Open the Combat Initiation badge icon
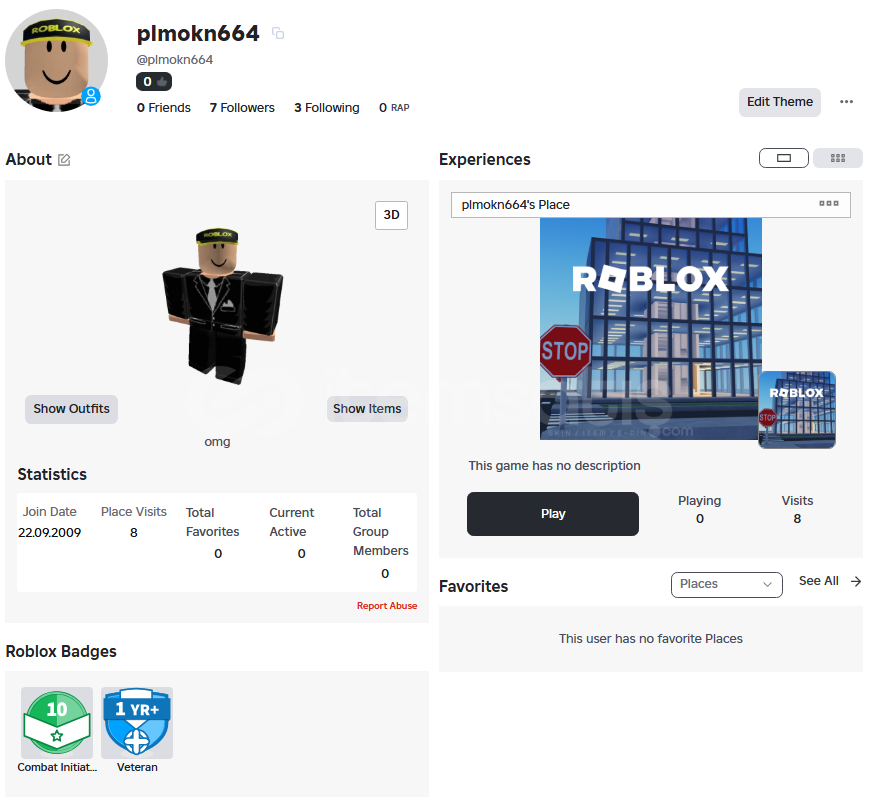This screenshot has width=877, height=803. coord(57,722)
